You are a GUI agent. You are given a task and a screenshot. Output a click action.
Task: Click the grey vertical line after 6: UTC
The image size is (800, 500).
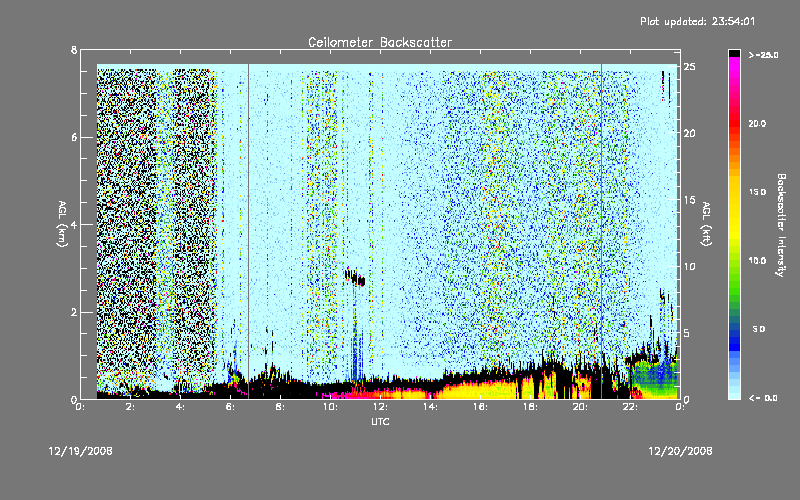click(x=248, y=231)
